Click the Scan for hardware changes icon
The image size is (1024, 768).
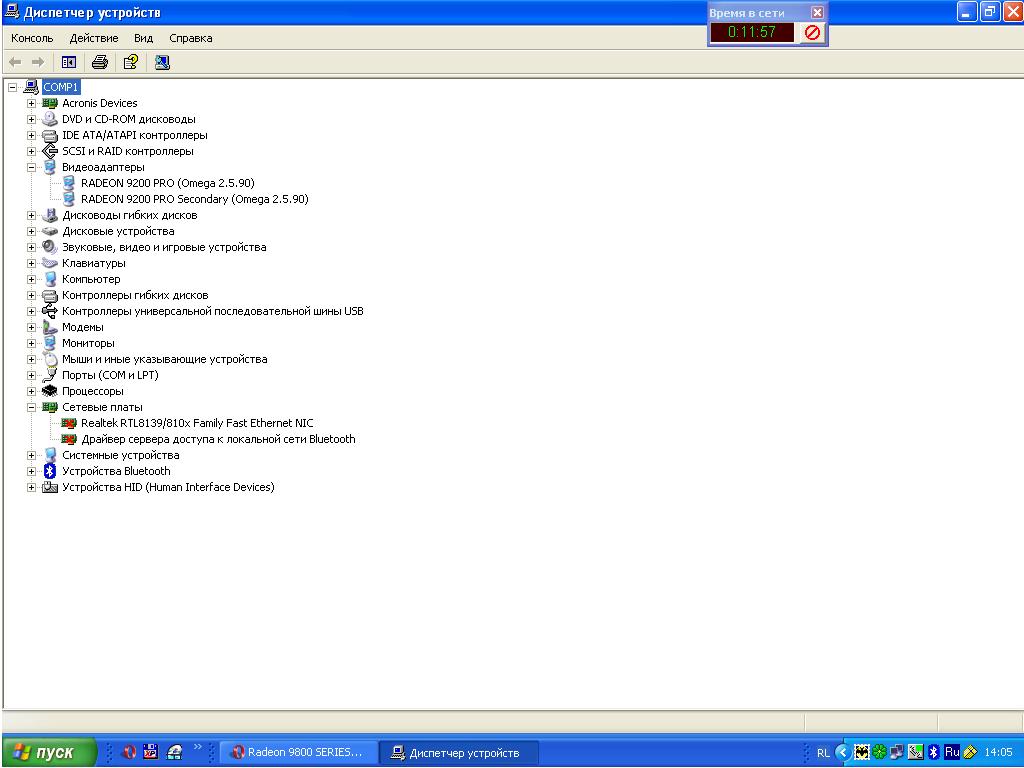tap(162, 62)
